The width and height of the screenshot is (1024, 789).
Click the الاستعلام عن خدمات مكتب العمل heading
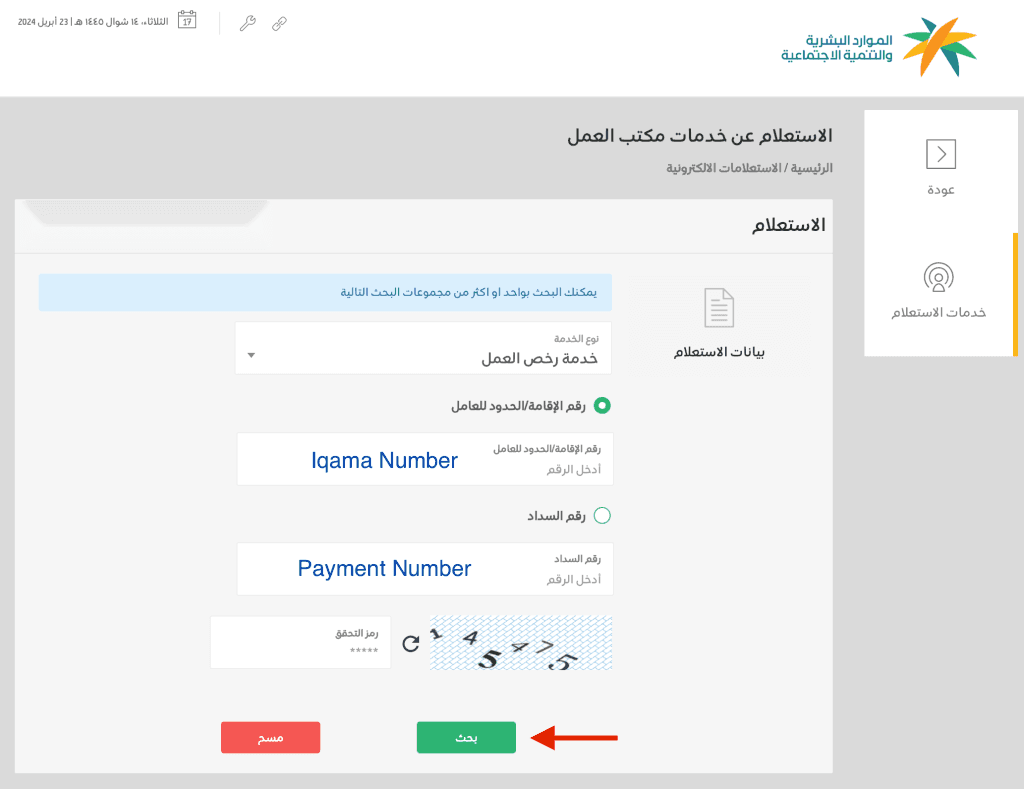click(700, 136)
